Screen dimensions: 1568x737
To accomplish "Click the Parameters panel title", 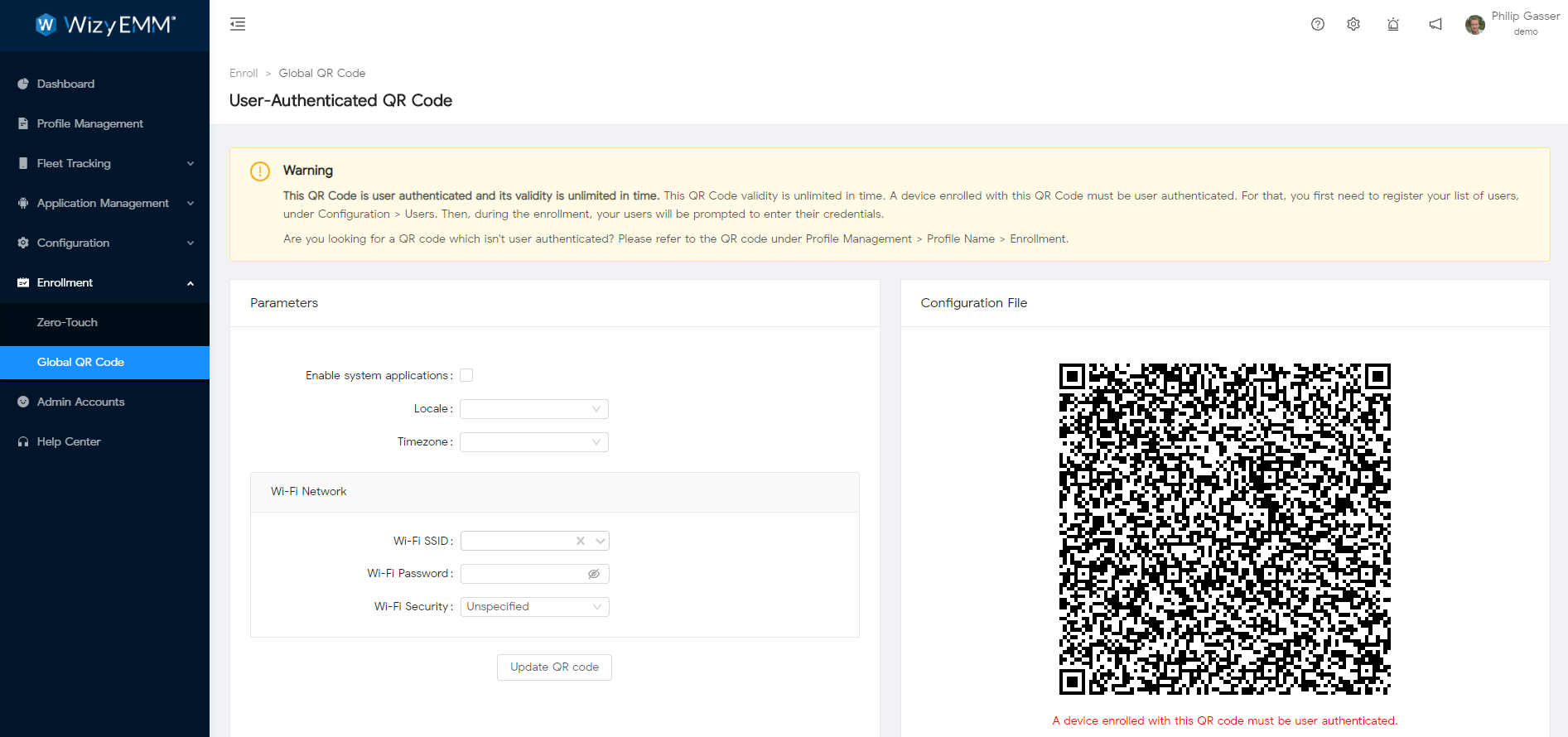I will tap(284, 303).
